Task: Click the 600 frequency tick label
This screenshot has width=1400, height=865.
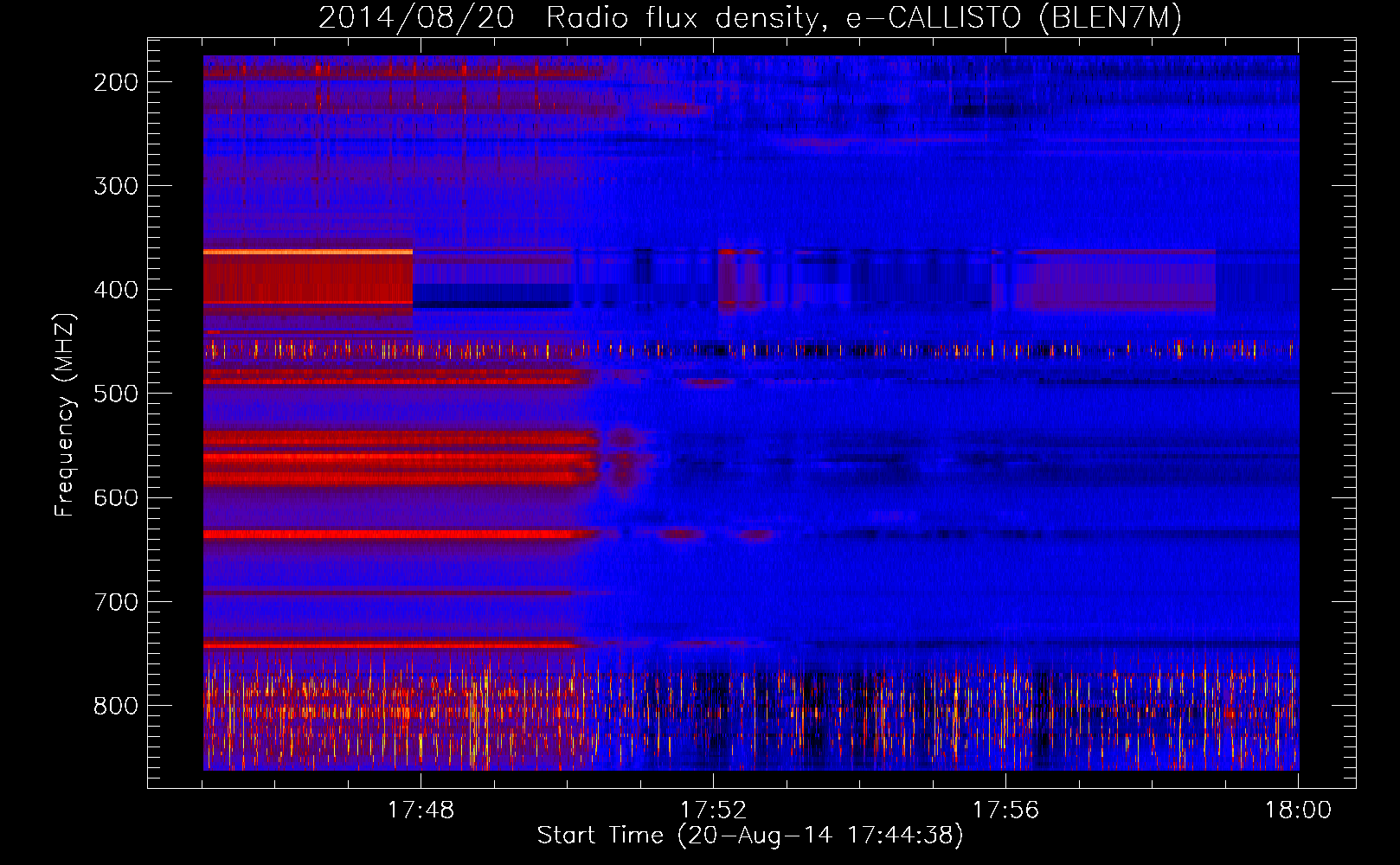Action: (116, 497)
